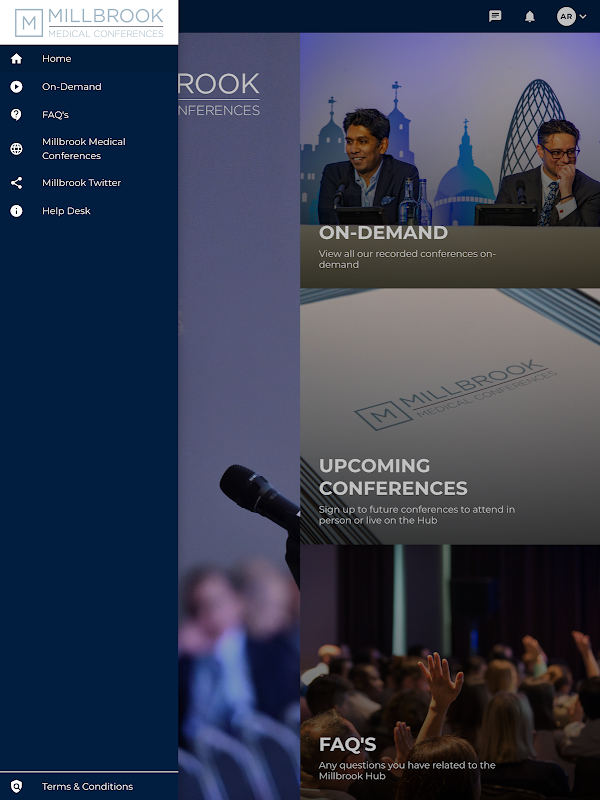This screenshot has width=600, height=800.
Task: Click "Any questions you have related" description text
Action: (407, 770)
